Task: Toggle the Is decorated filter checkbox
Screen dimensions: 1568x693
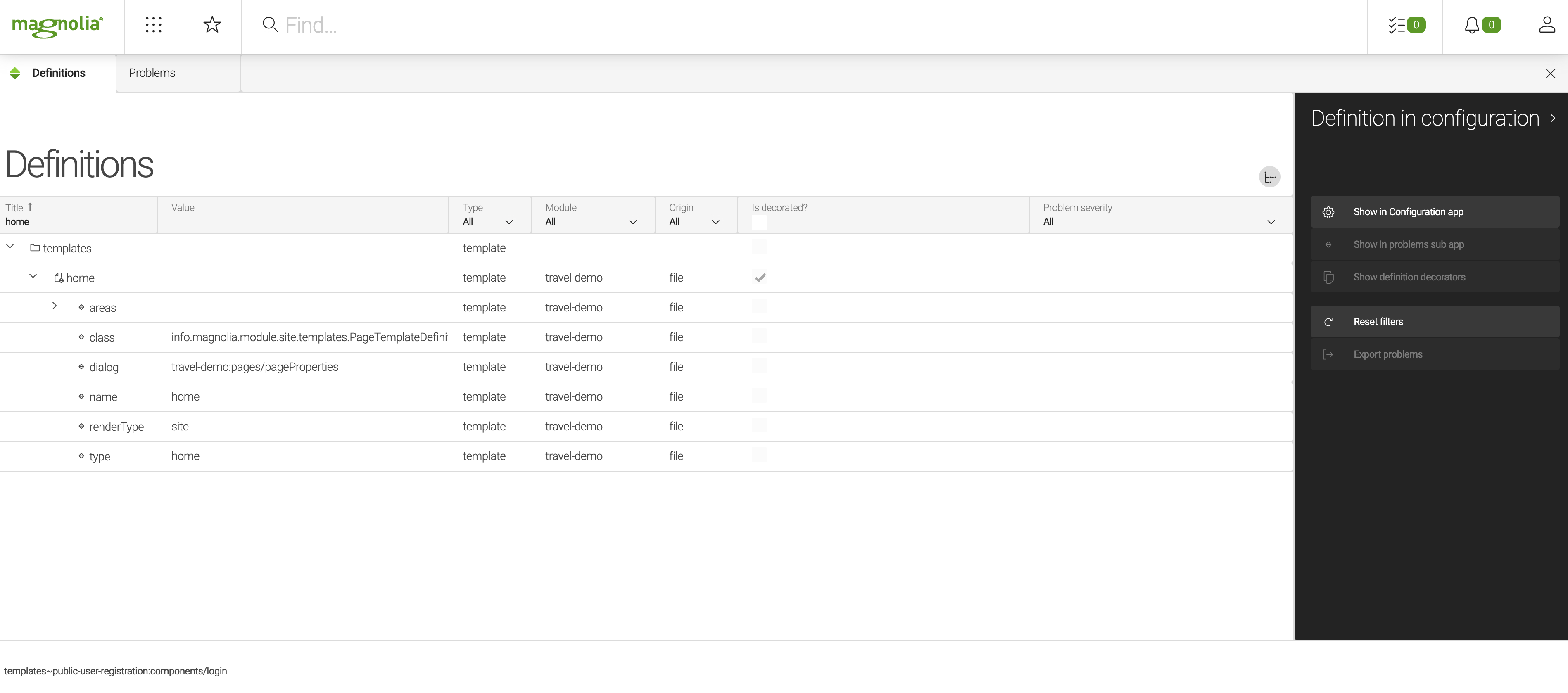Action: click(759, 223)
